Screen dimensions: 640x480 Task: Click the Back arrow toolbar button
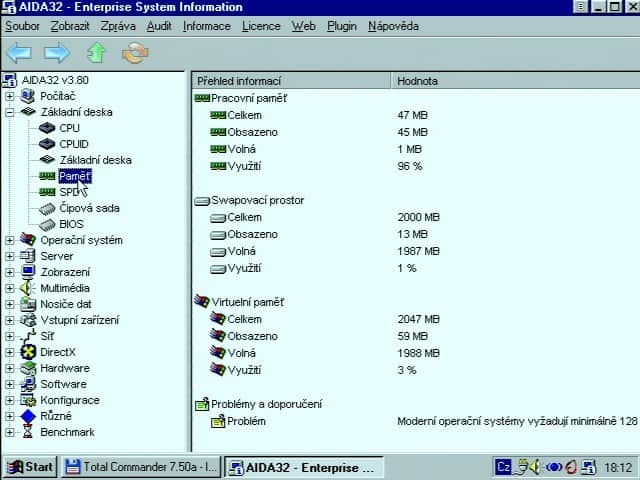[19, 53]
